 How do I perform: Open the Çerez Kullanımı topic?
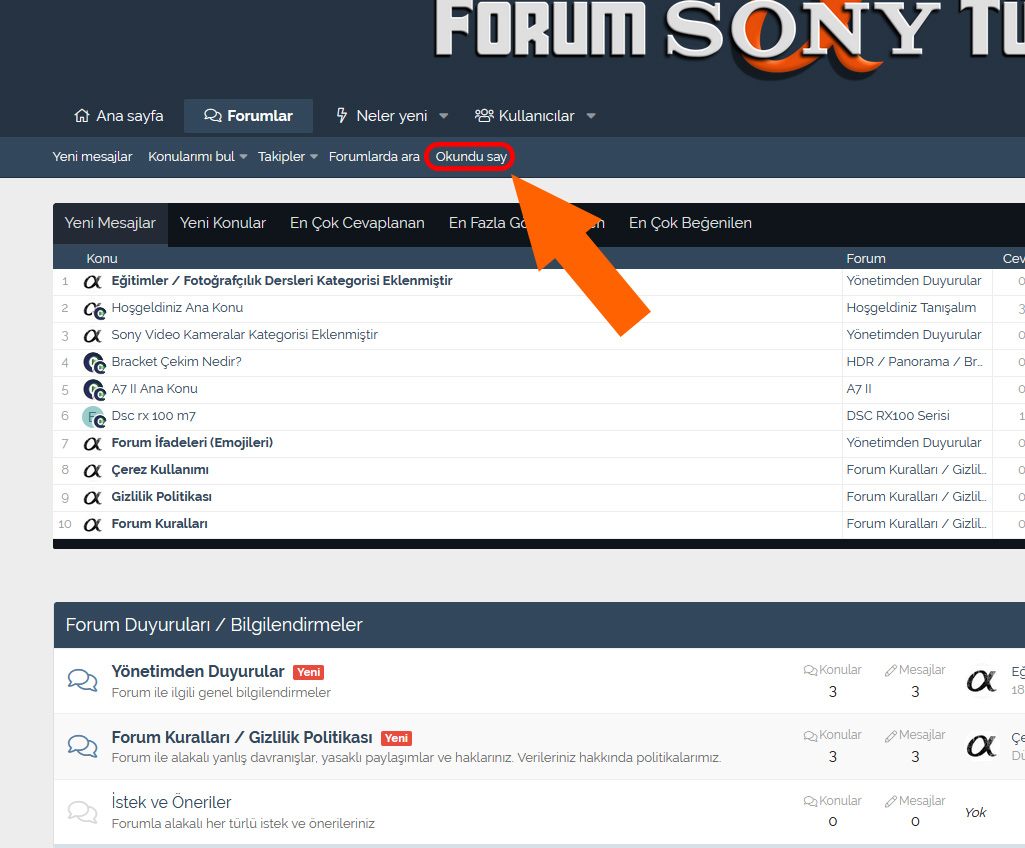point(160,470)
